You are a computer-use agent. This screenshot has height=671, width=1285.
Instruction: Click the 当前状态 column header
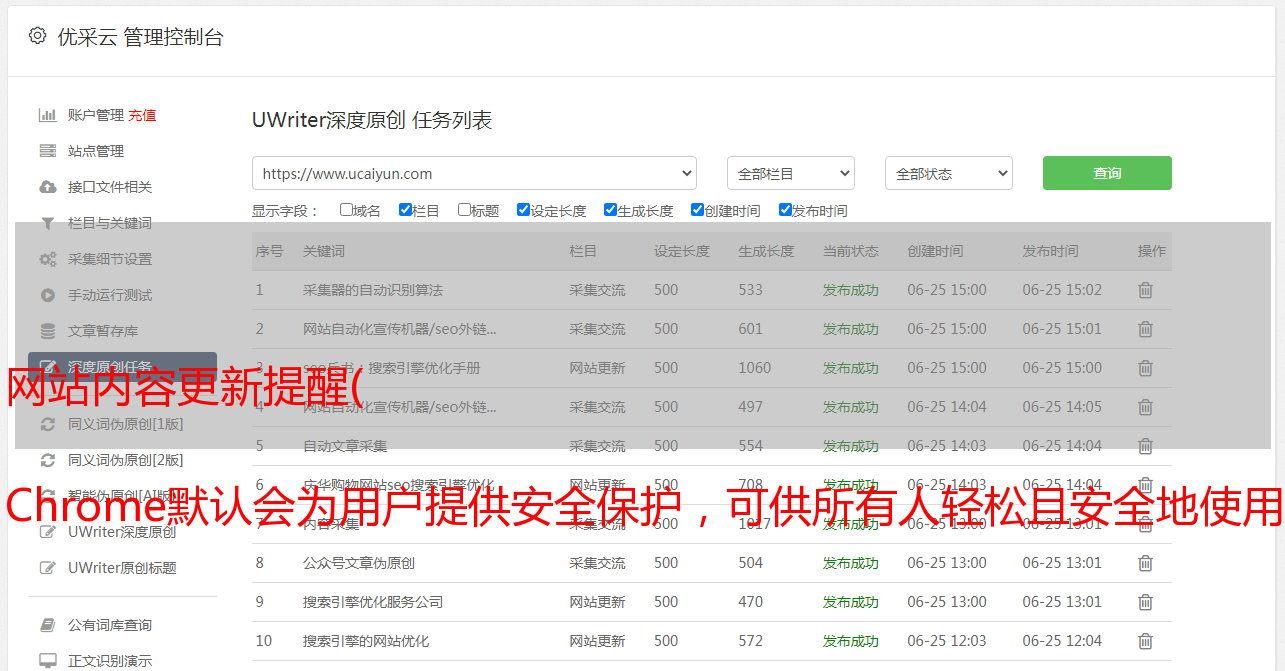(851, 251)
